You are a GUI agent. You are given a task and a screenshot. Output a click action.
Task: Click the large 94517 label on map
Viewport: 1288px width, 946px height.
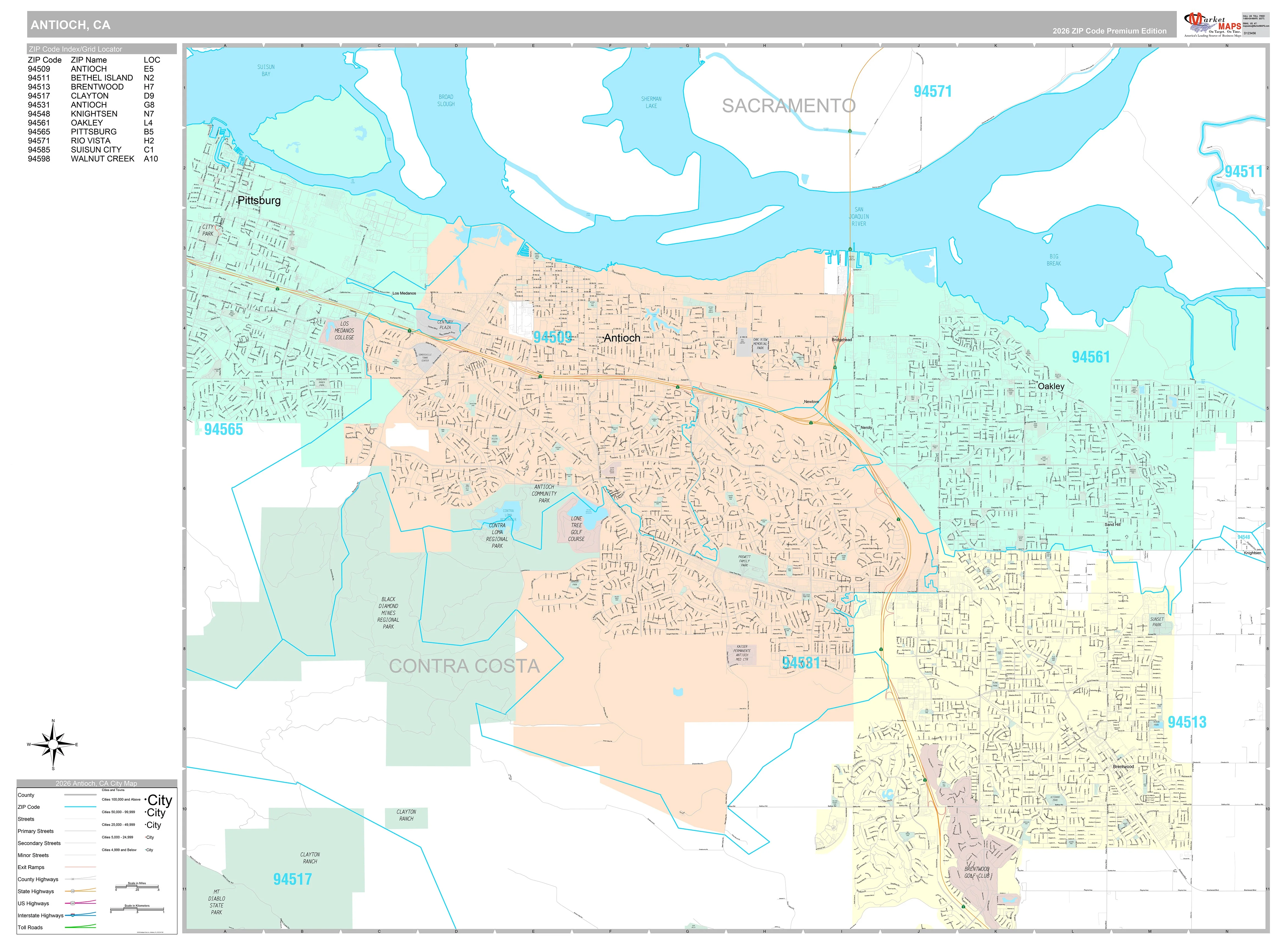(x=292, y=880)
